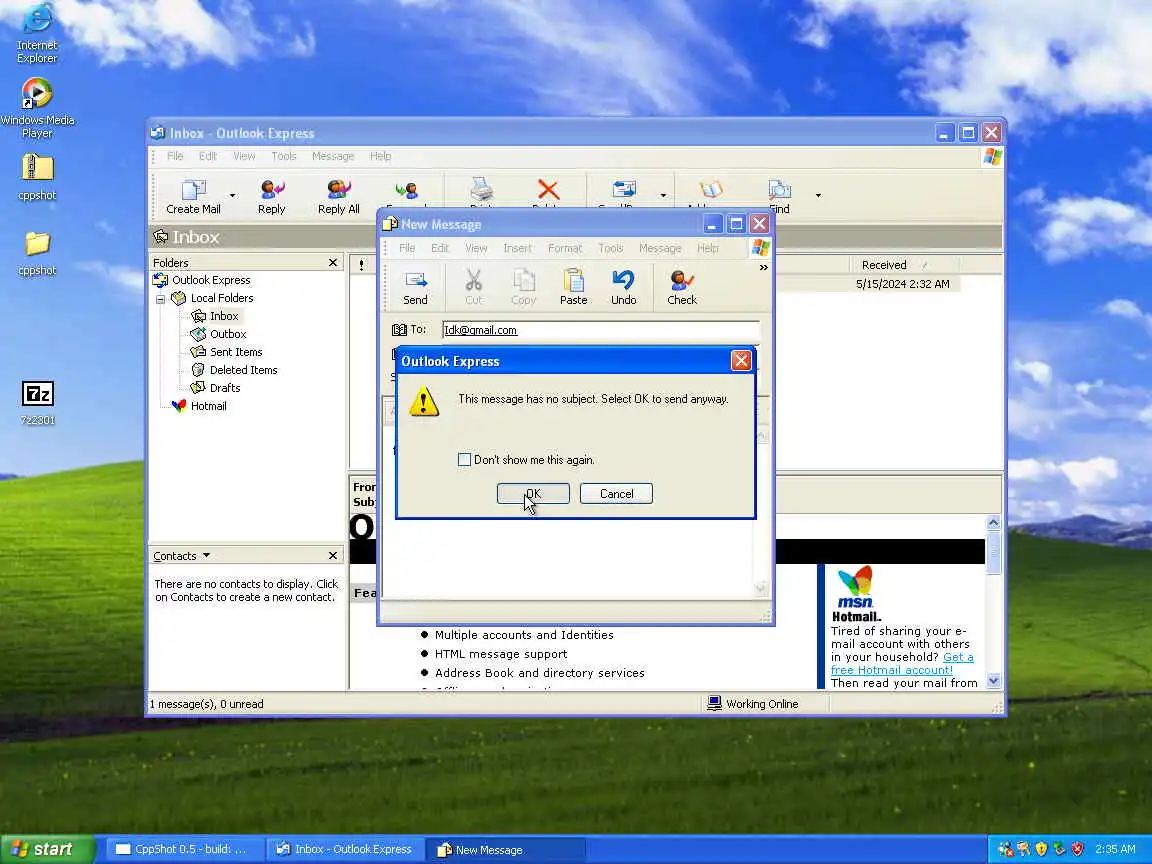Open the Help menu in Inbox window
1152x864 pixels.
(380, 156)
